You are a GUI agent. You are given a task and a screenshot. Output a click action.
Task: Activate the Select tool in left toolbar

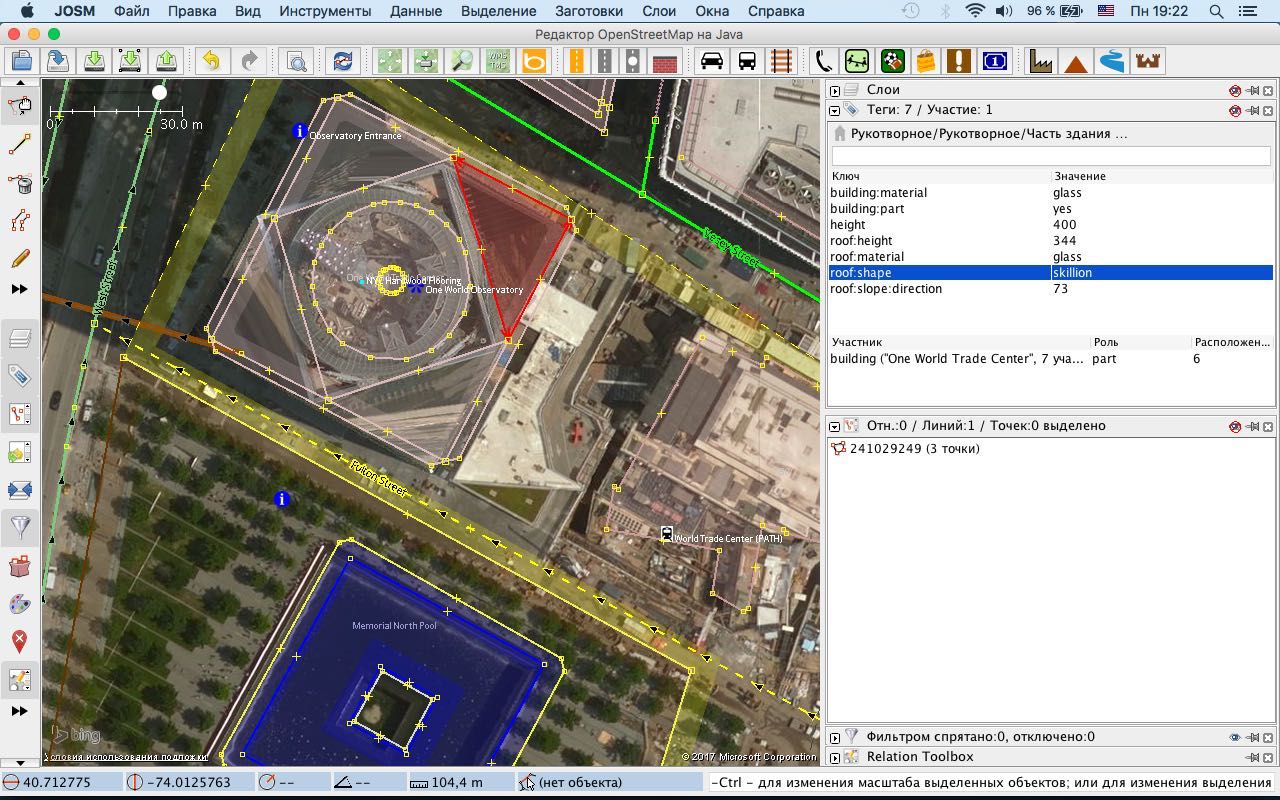(20, 106)
